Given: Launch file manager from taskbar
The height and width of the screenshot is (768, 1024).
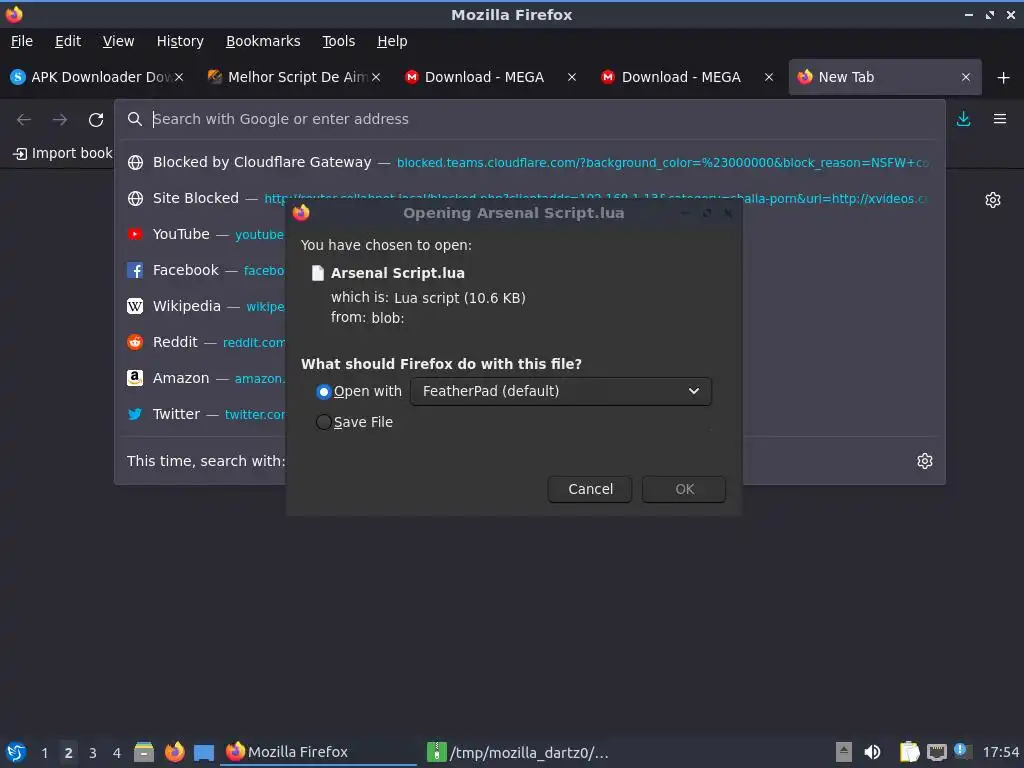Looking at the screenshot, I should tap(144, 752).
